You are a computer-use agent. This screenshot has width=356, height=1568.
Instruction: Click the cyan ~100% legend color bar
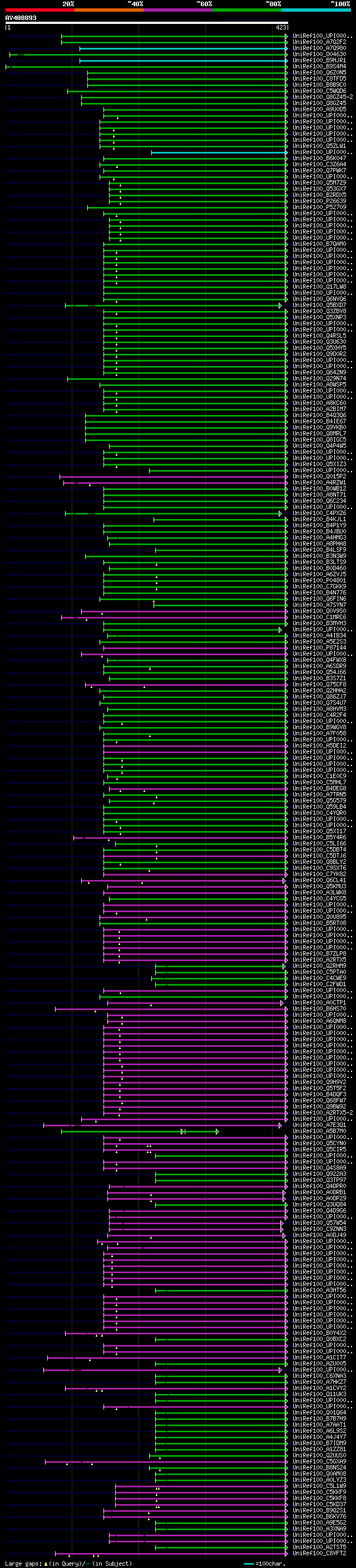pos(317,10)
